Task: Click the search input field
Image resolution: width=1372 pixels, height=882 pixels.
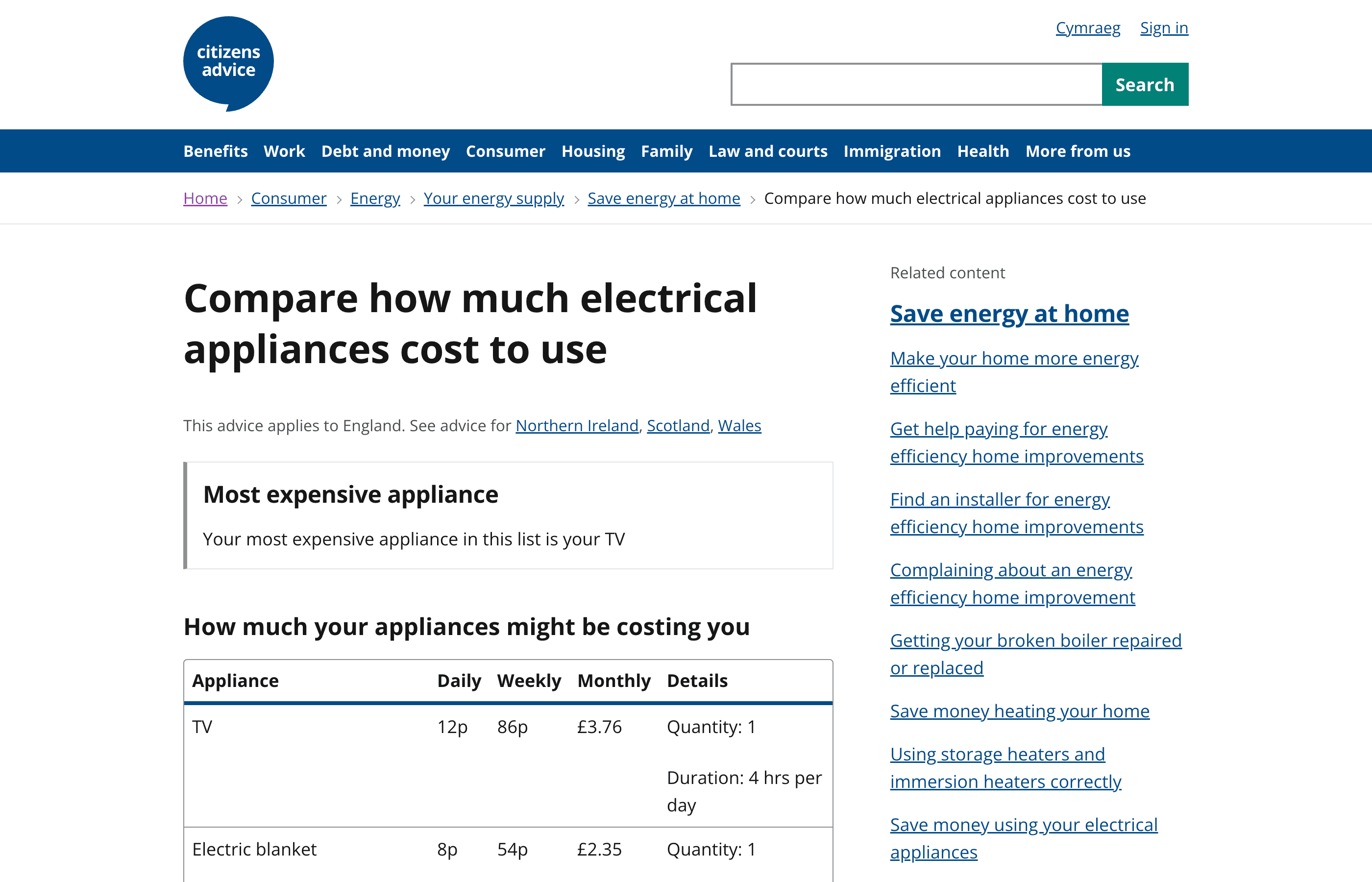Action: [x=916, y=84]
